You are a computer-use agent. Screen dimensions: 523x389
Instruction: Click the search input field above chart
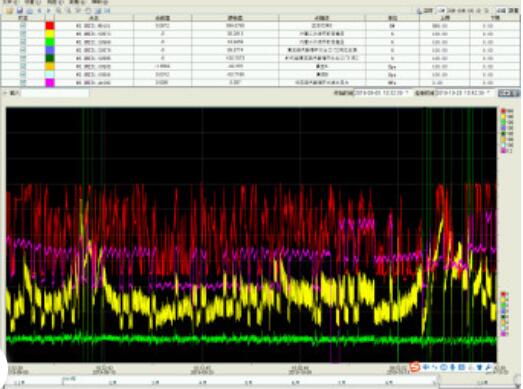[x=55, y=93]
